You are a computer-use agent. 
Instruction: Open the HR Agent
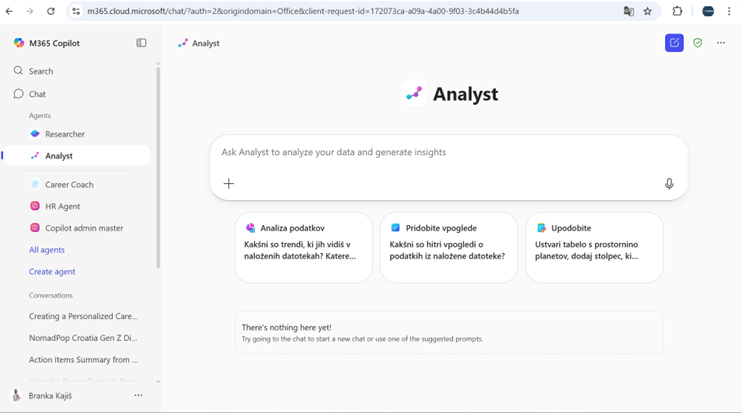point(62,206)
